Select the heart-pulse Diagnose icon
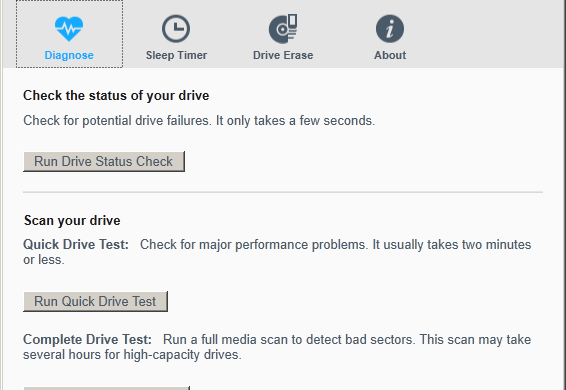This screenshot has height=390, width=566. pyautogui.click(x=69, y=29)
